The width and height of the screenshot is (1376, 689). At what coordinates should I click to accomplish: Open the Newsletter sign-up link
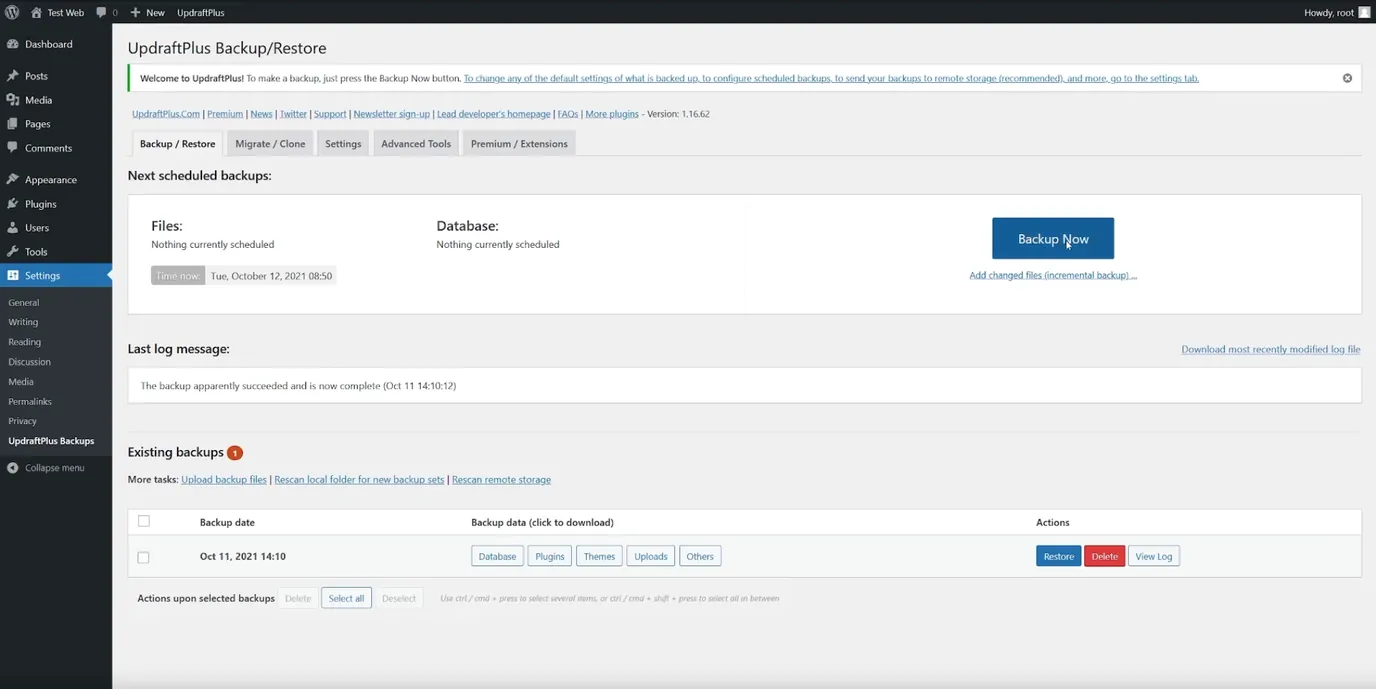click(391, 114)
